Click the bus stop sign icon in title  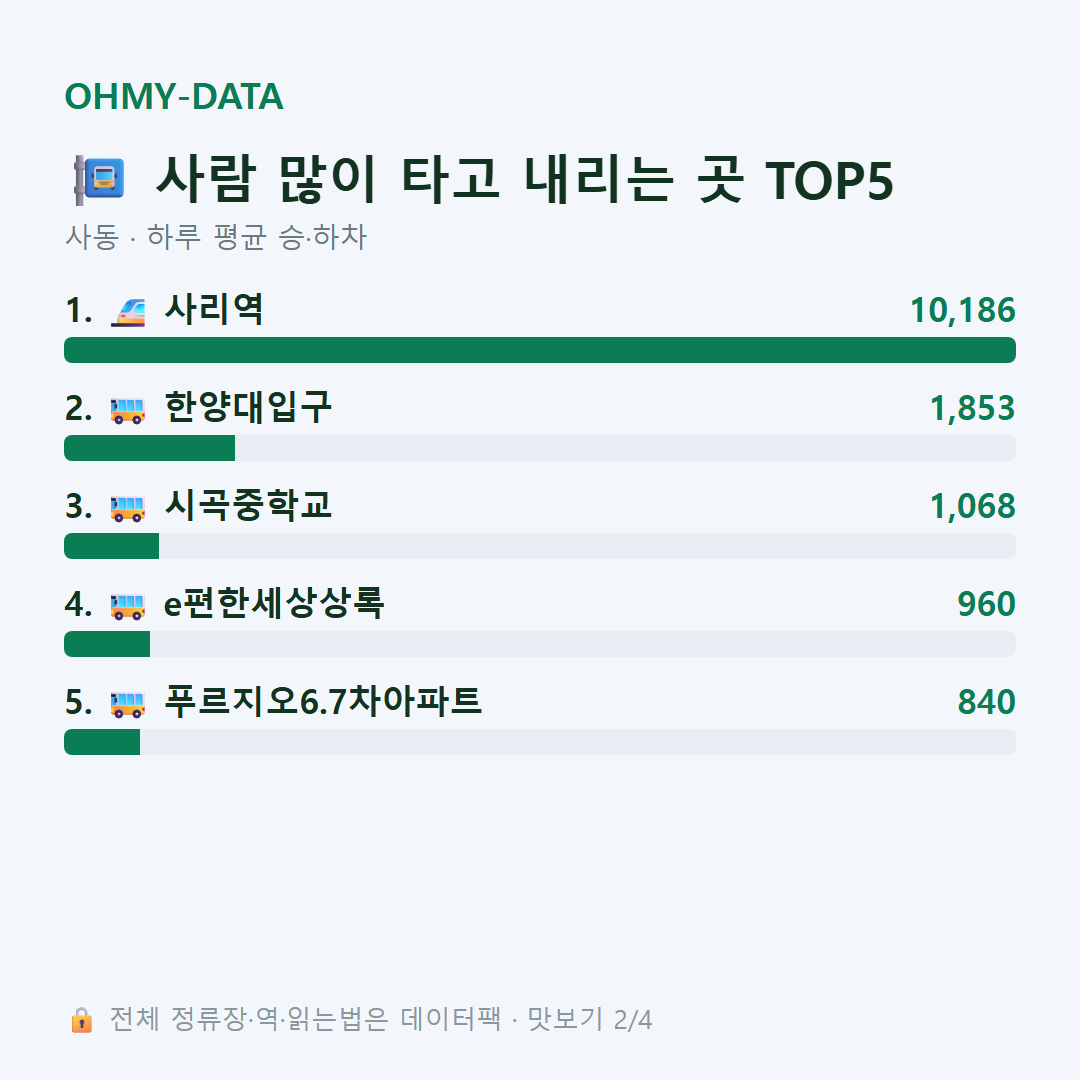tap(98, 180)
